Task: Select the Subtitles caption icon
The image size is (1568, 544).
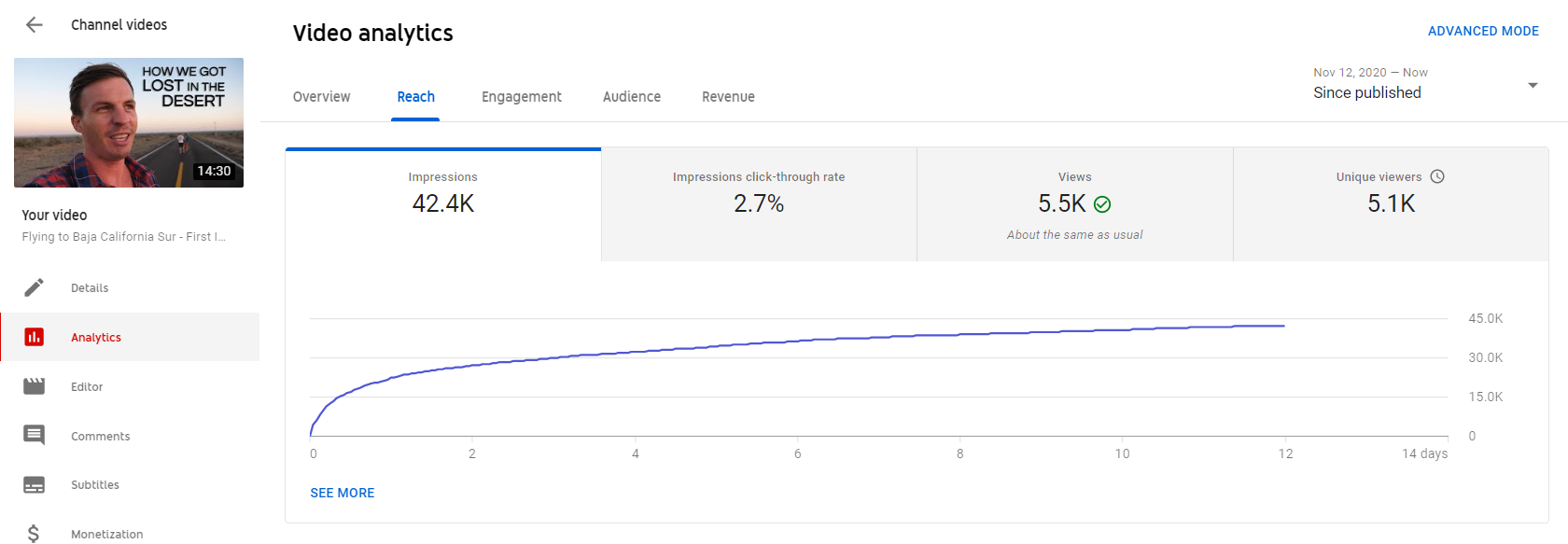Action: tap(35, 485)
